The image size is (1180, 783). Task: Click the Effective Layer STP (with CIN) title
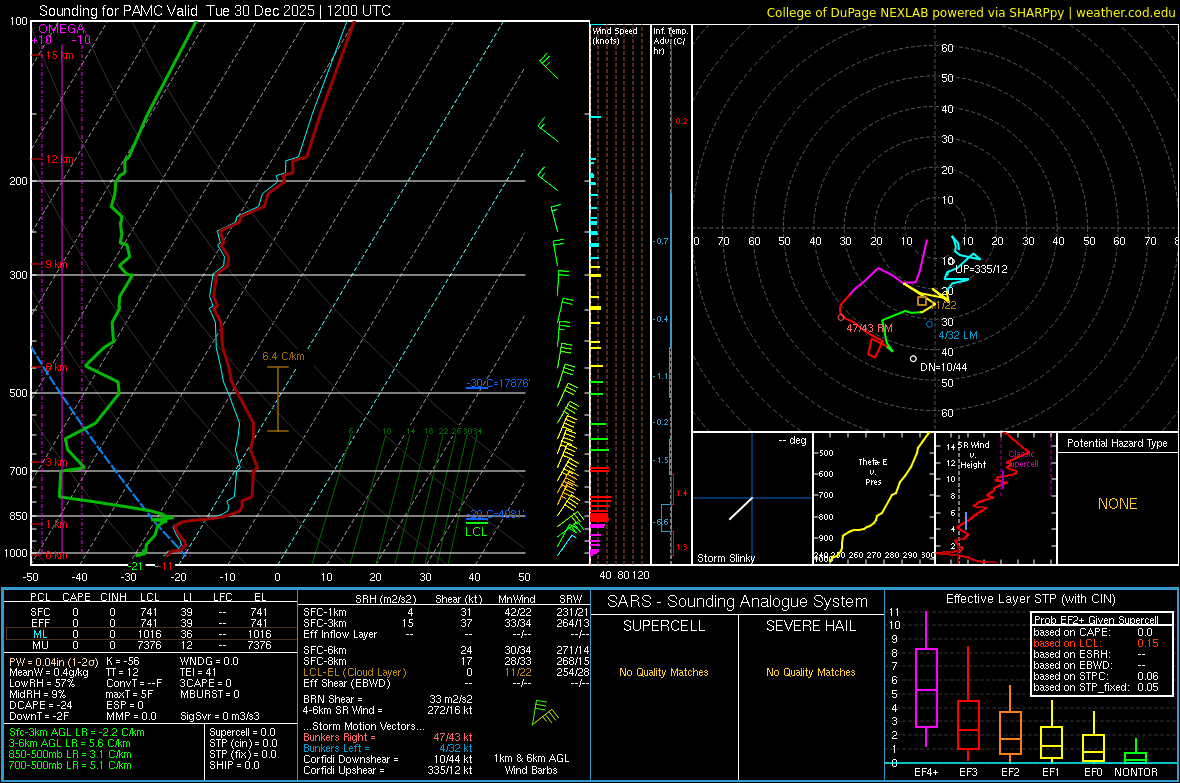[1030, 599]
